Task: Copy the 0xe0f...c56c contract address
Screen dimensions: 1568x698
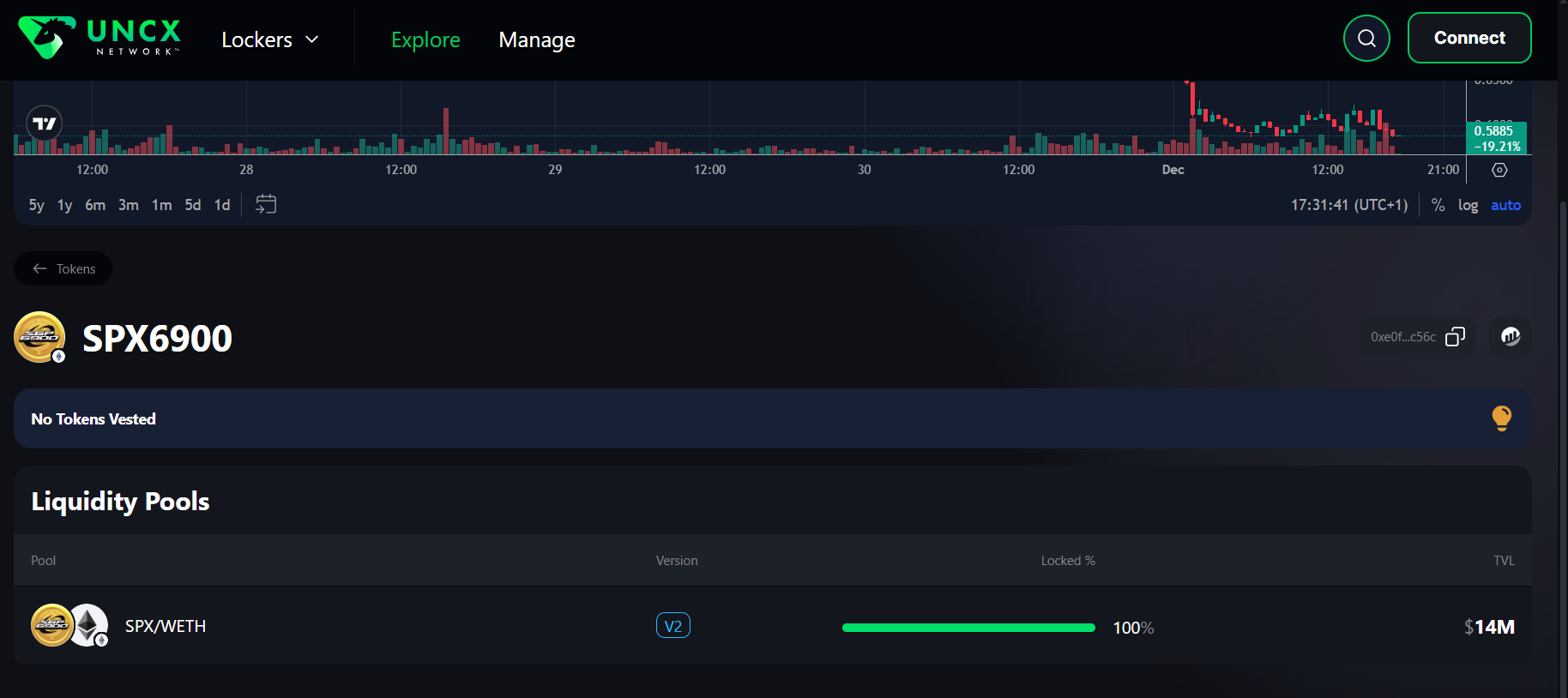Action: click(1455, 337)
